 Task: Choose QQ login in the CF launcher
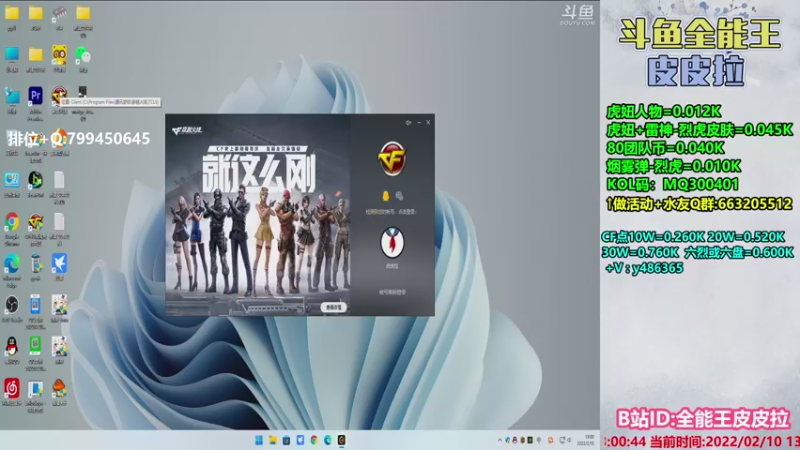coord(386,195)
